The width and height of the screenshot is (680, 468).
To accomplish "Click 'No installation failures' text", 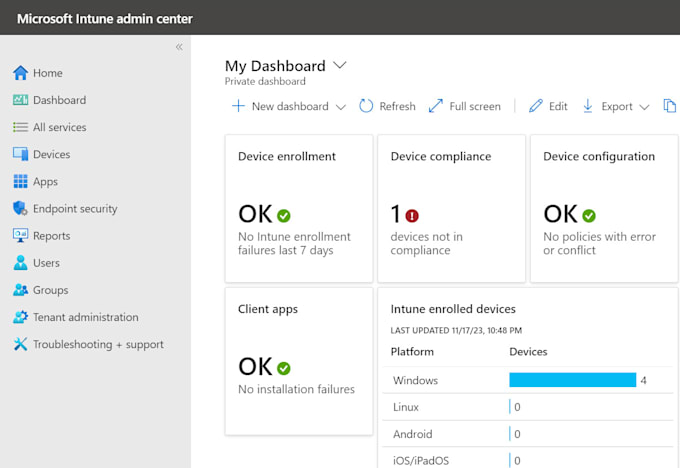I will pyautogui.click(x=296, y=389).
